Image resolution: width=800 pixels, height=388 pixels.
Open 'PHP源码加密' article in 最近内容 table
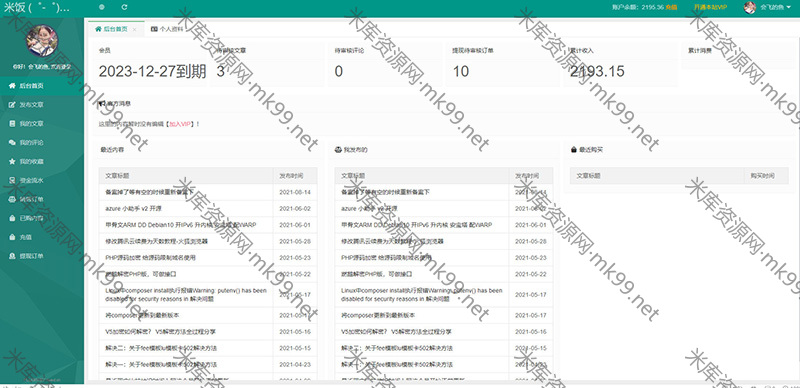pyautogui.click(x=151, y=258)
